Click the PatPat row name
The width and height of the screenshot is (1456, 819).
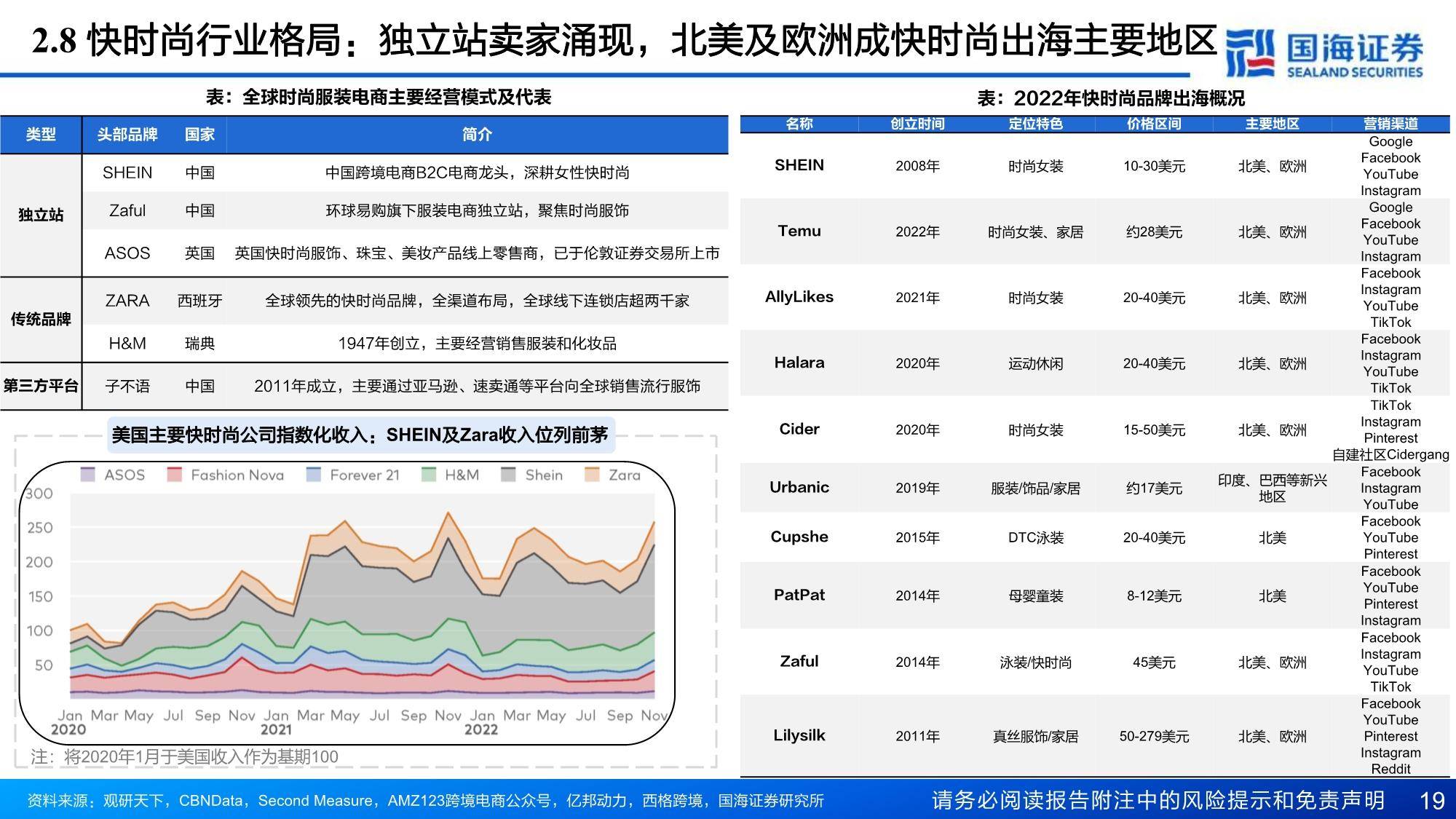tap(799, 595)
